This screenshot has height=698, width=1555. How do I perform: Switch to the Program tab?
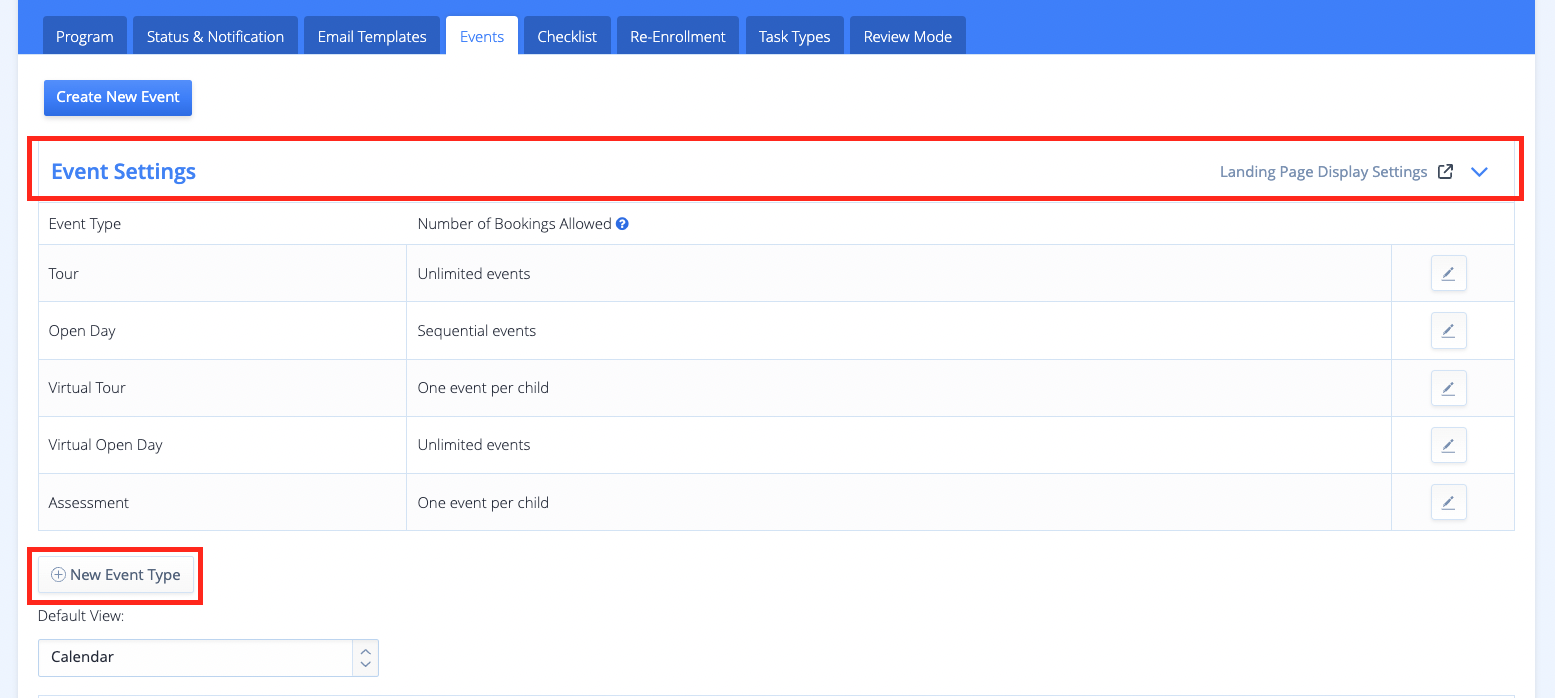click(85, 36)
